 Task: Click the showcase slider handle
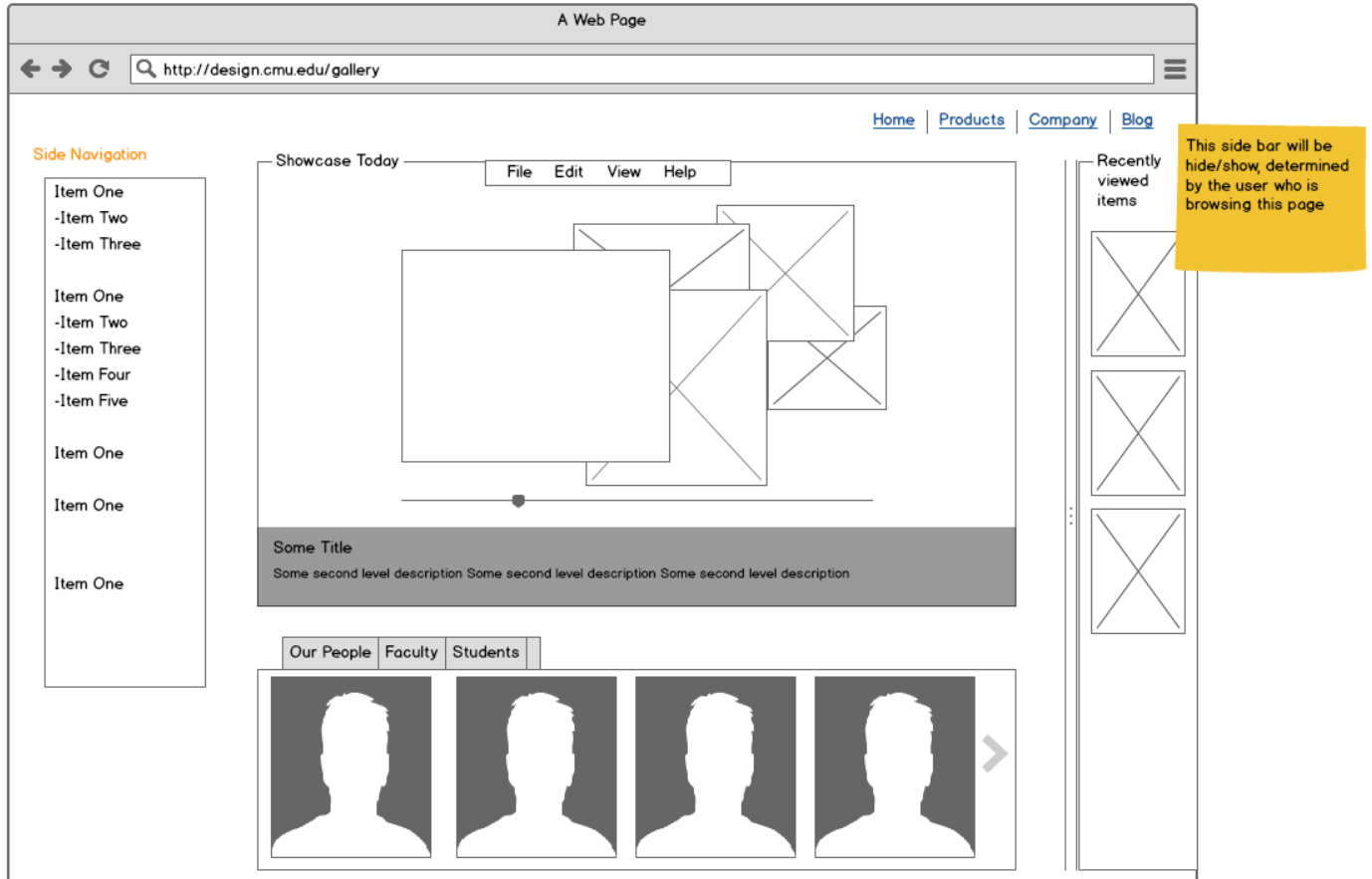(518, 501)
